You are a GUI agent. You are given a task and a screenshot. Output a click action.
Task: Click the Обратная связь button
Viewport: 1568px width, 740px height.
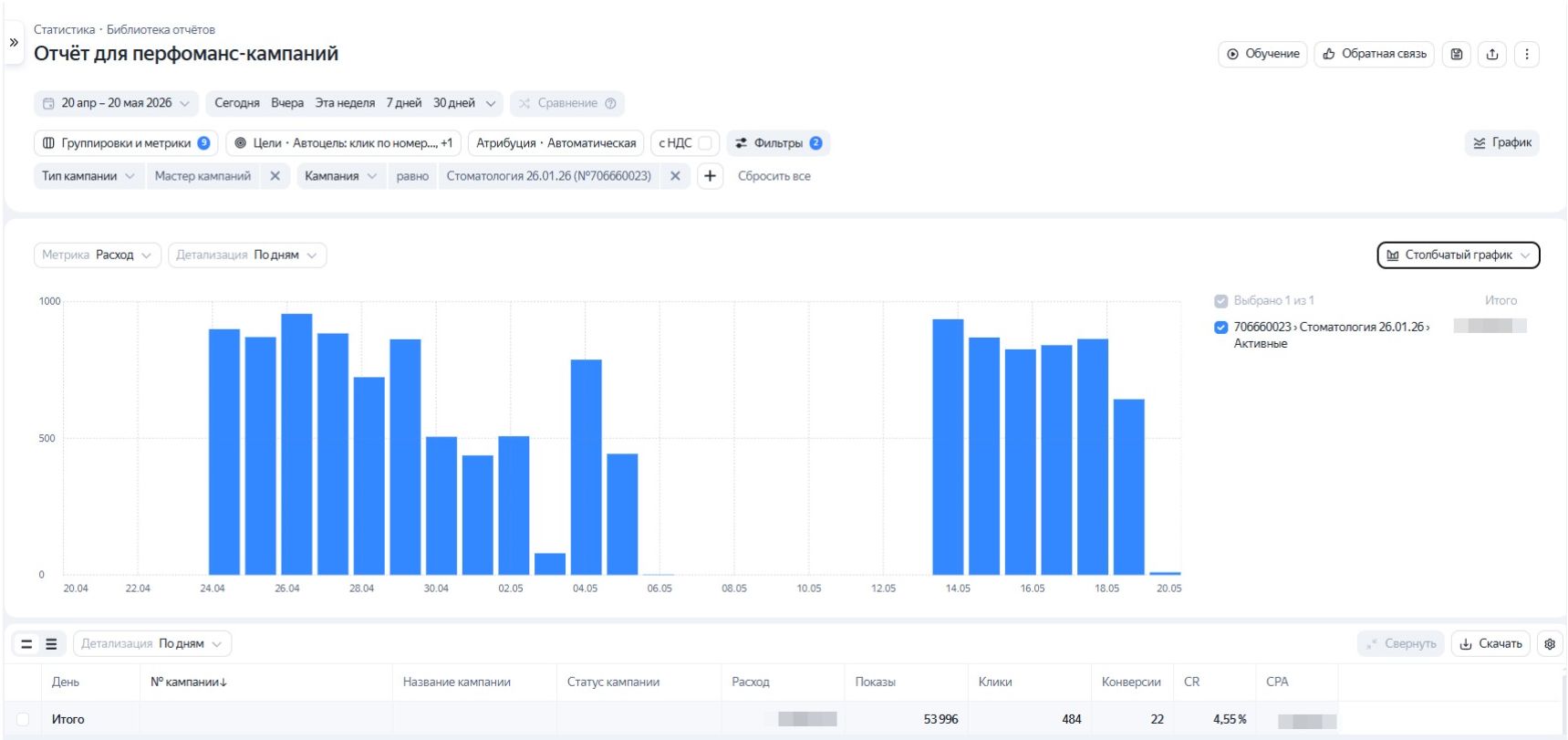point(1375,54)
